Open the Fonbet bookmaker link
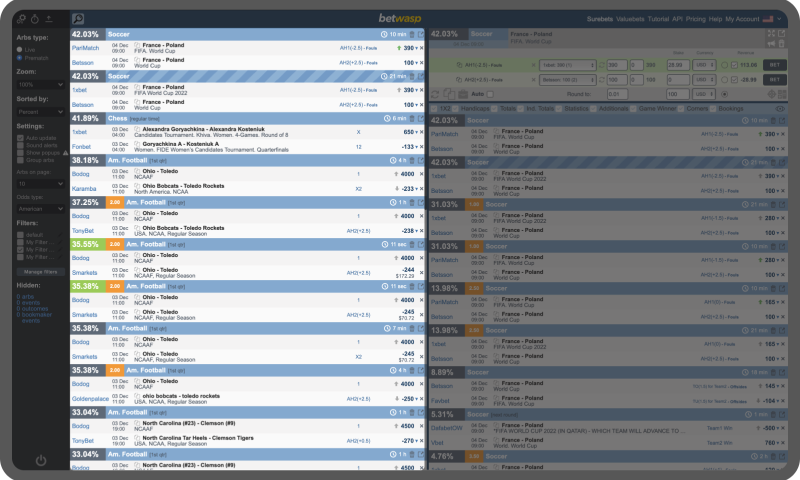 (x=81, y=147)
